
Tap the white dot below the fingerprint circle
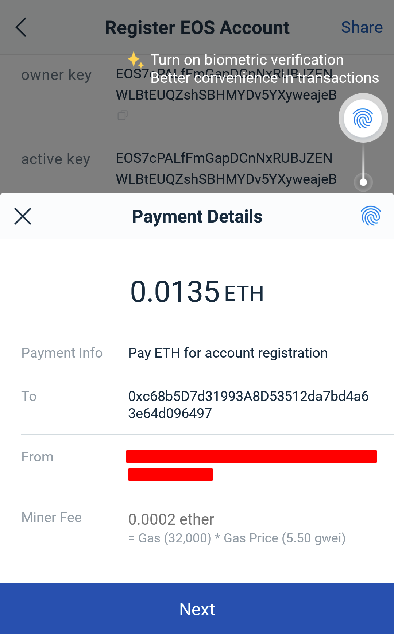363,182
